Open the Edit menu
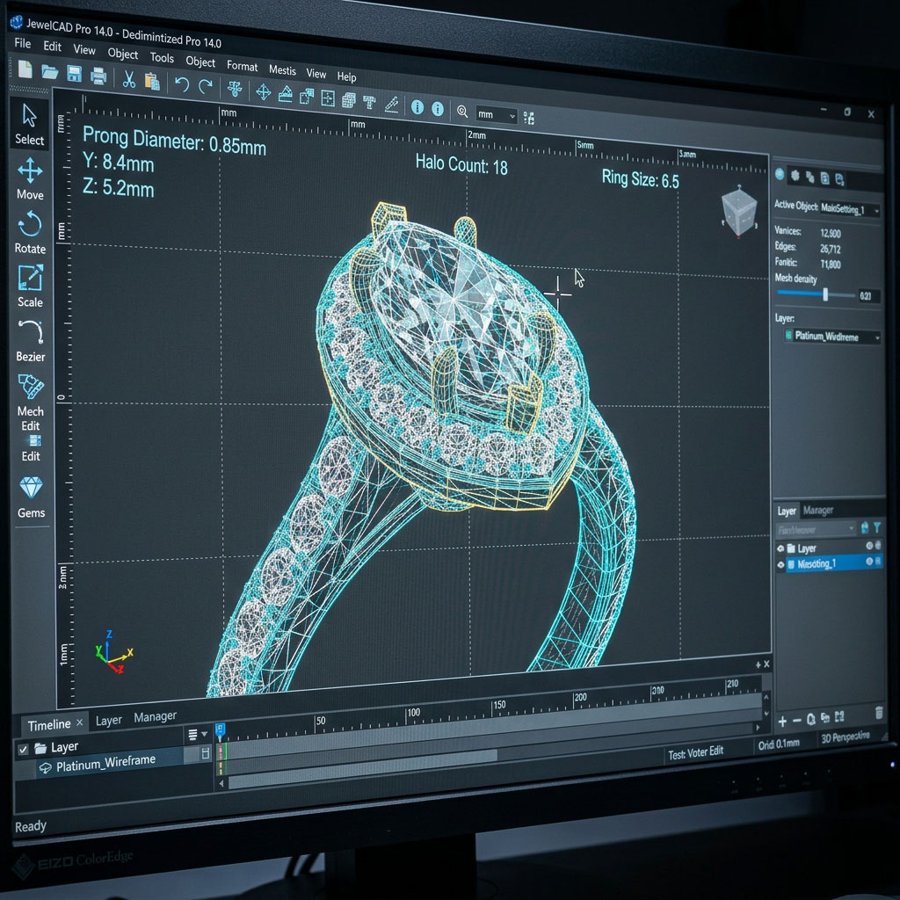 click(52, 46)
